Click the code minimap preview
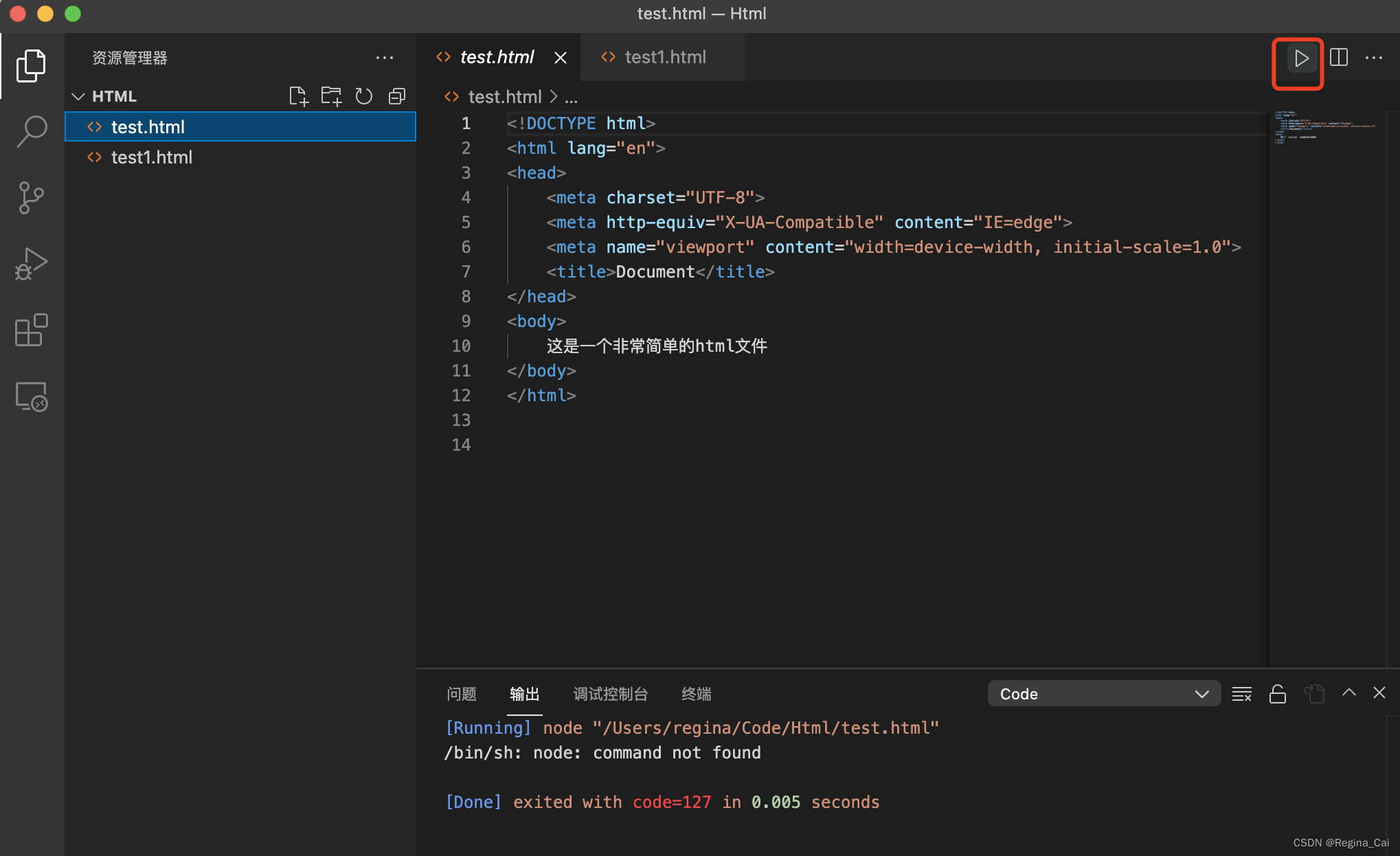This screenshot has width=1400, height=856. click(1326, 126)
